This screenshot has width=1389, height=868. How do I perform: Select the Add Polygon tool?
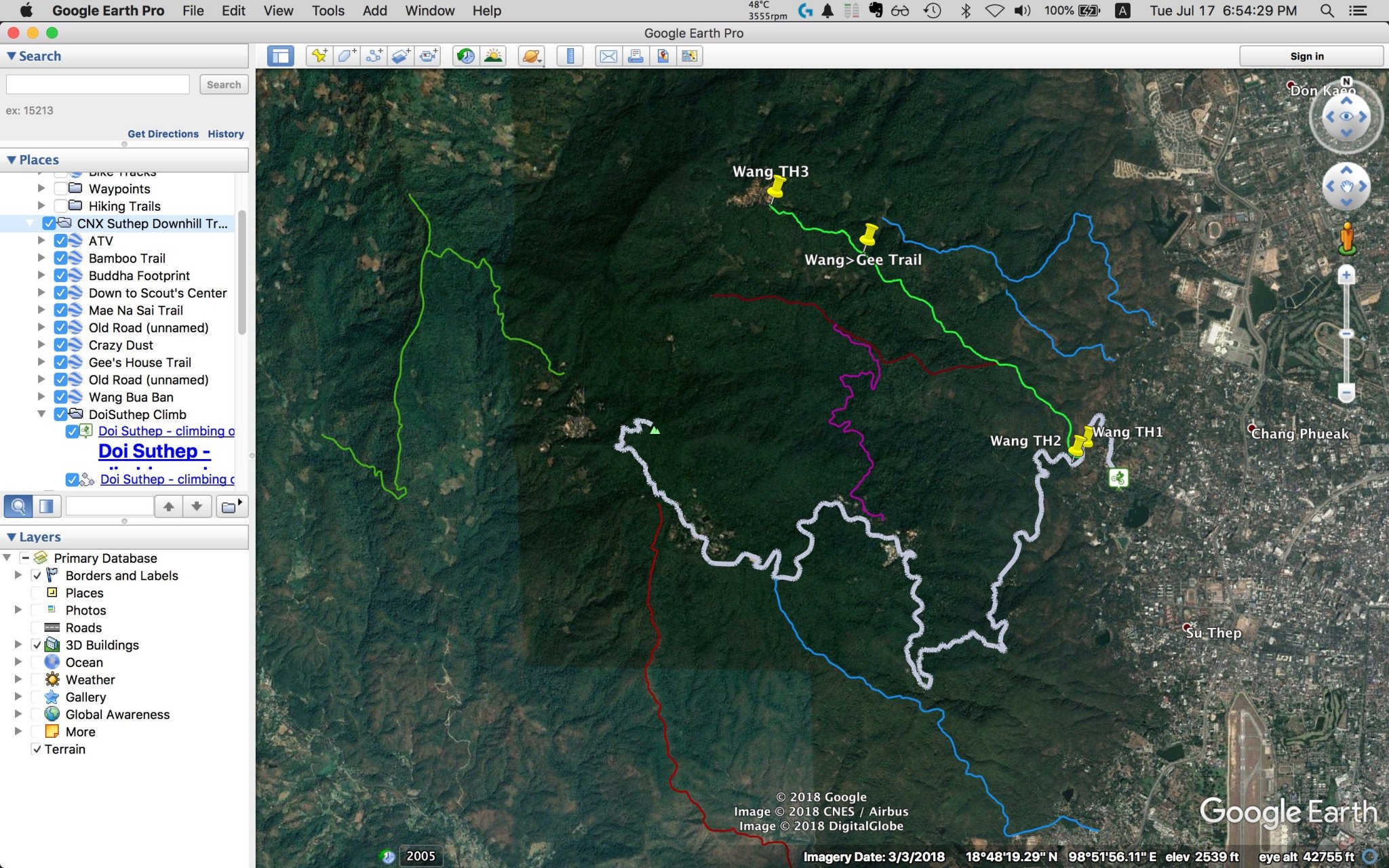[347, 56]
